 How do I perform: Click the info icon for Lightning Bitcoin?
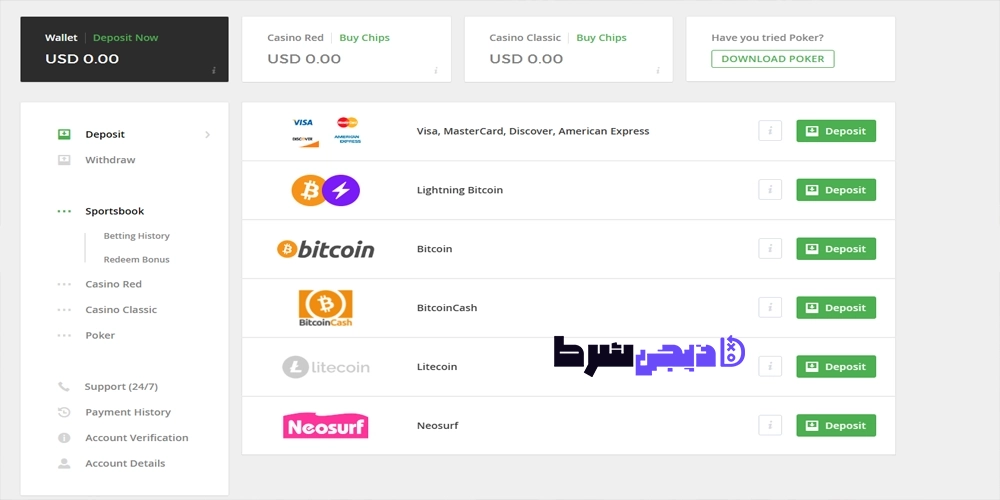770,190
